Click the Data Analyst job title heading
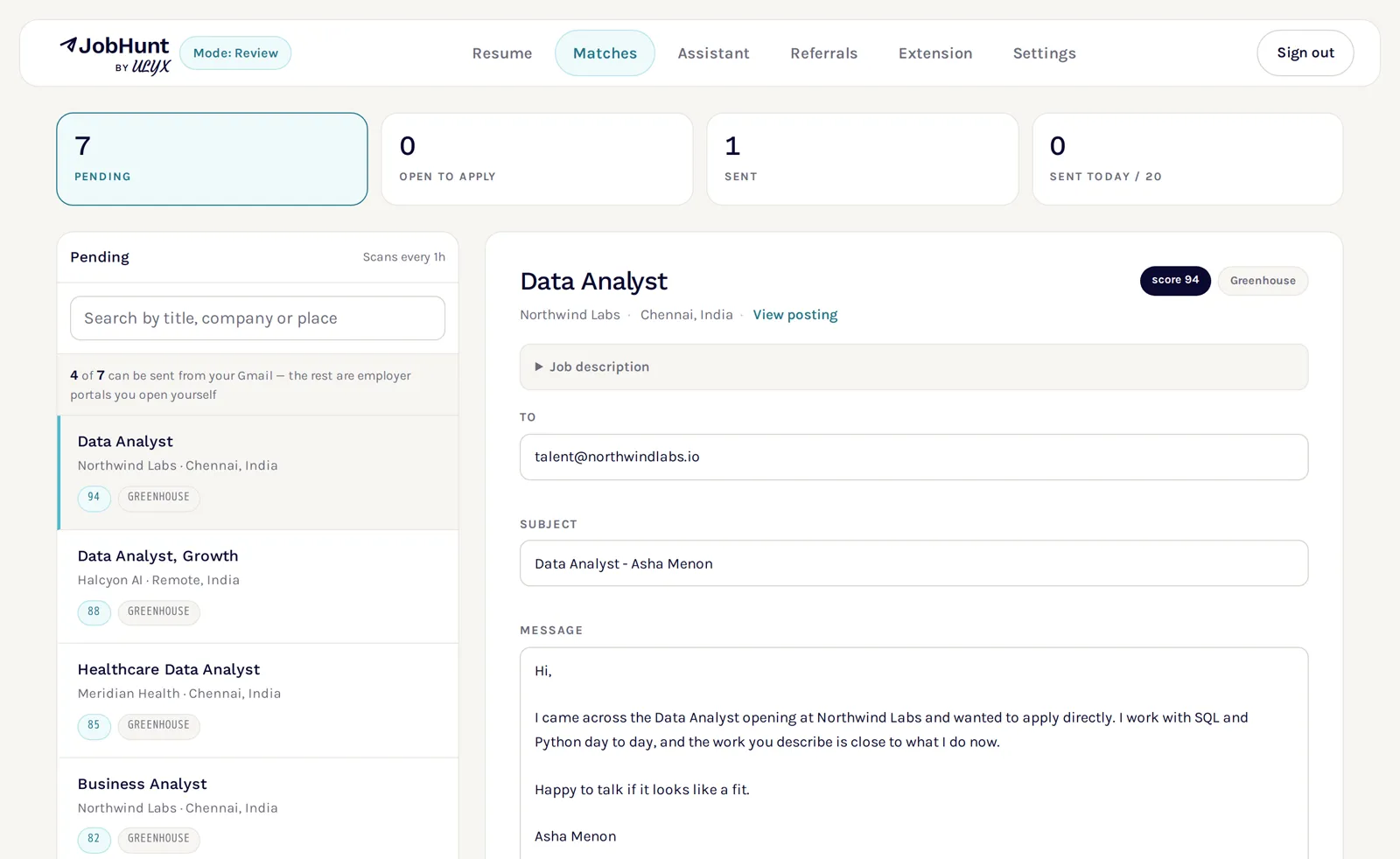Screen dimensions: 1400x859 (x=593, y=282)
